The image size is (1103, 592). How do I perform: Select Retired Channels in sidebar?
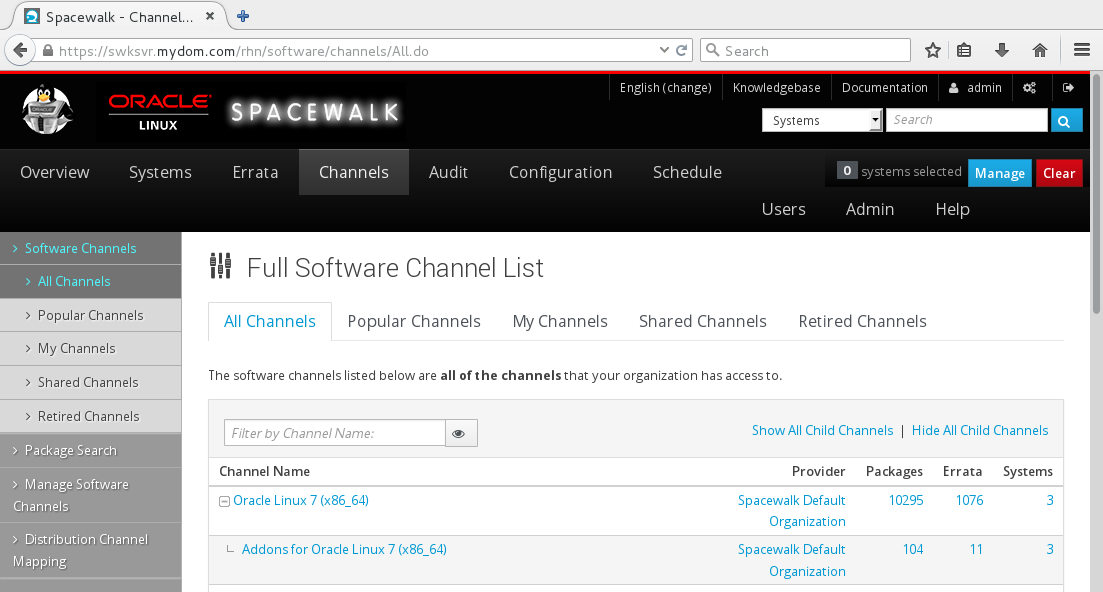point(91,416)
